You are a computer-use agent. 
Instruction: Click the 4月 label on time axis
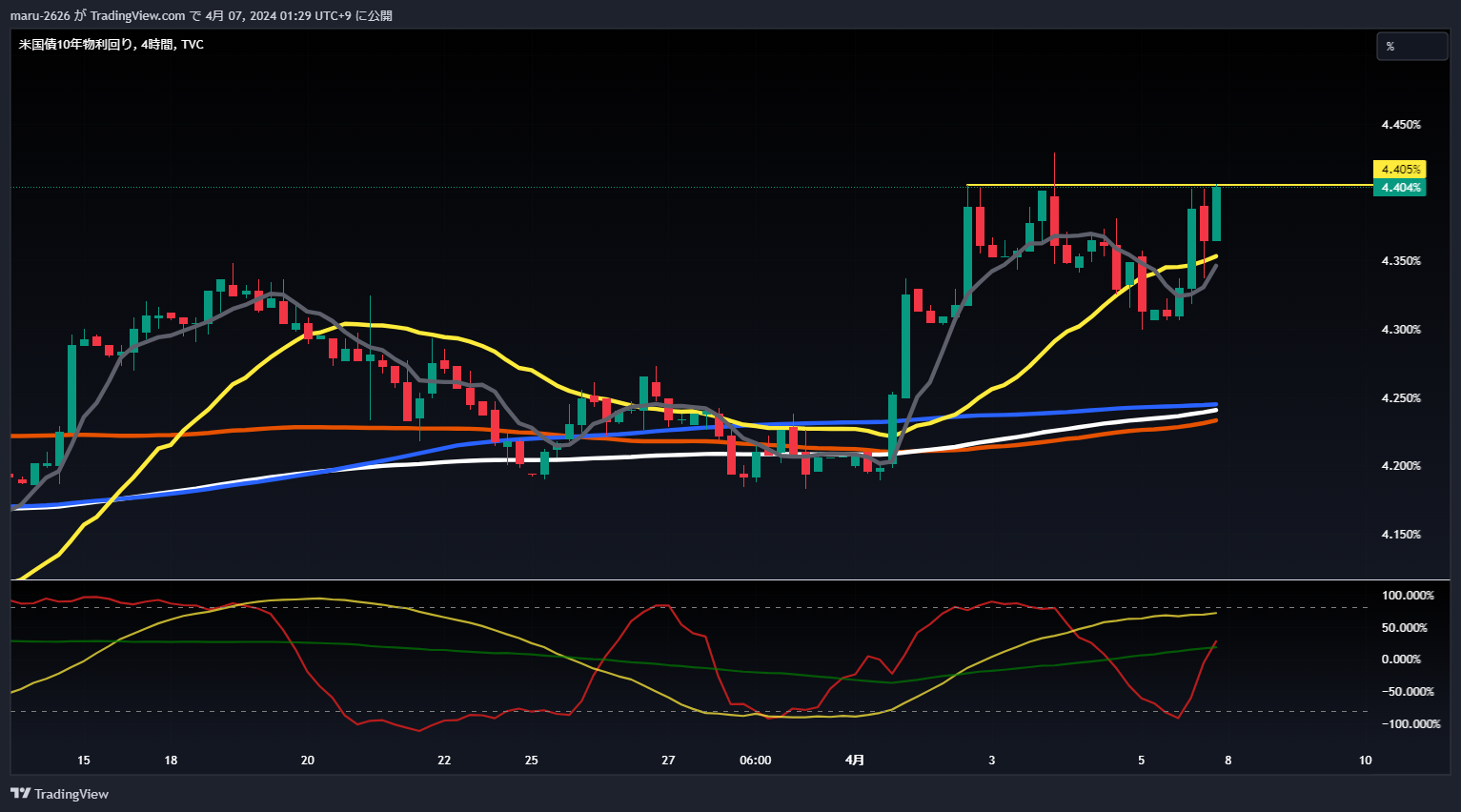point(855,761)
